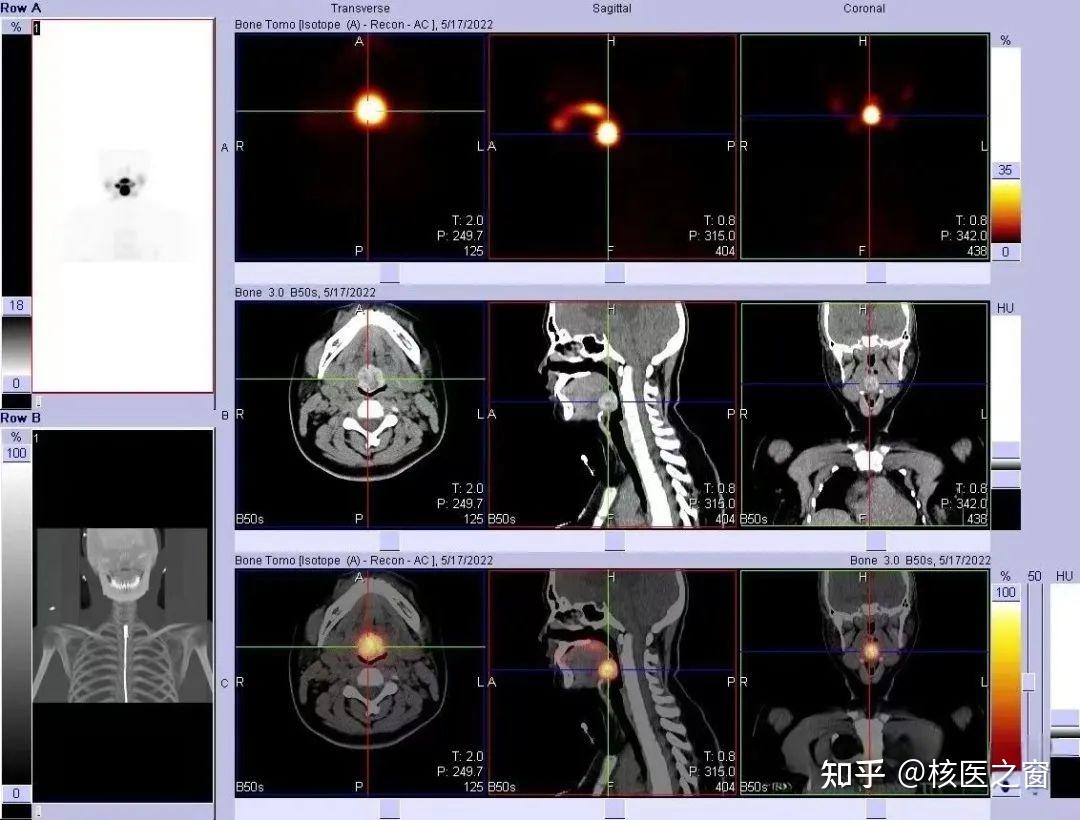Screen dimensions: 1080x820
Task: Click slice scroll thumb under CT transverse view
Action: (390, 541)
